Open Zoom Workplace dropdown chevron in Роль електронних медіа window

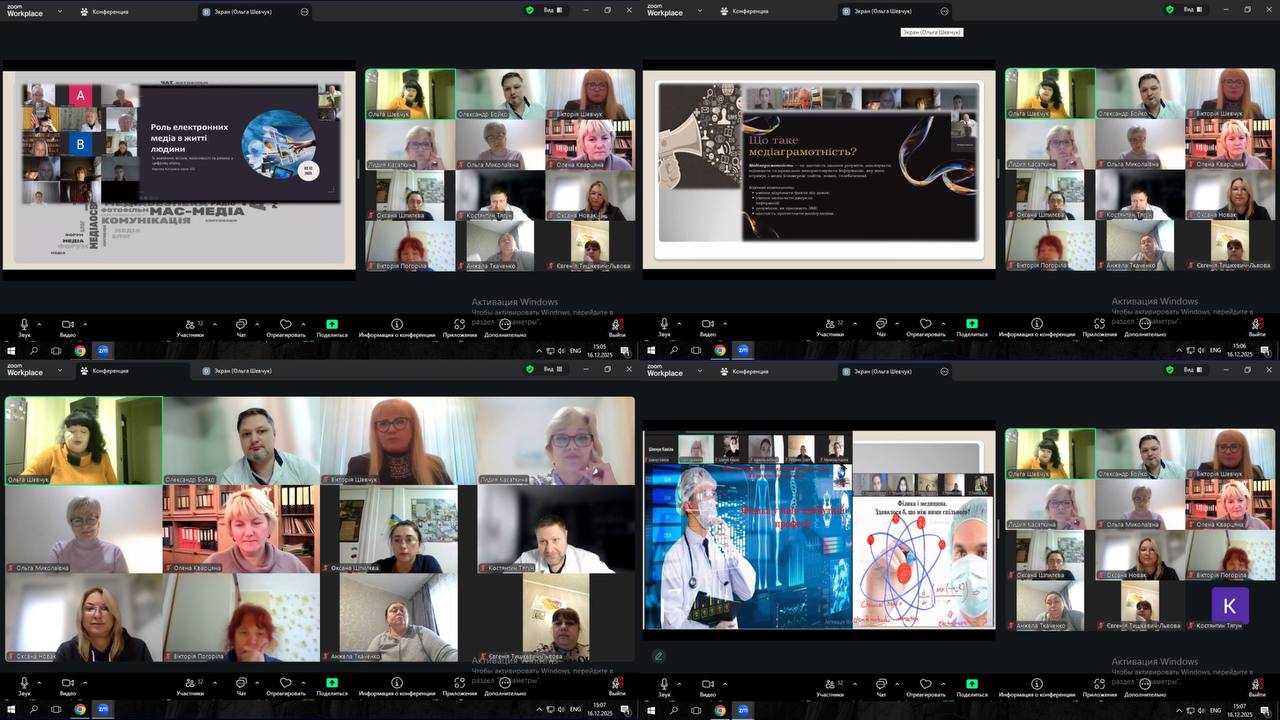[59, 10]
